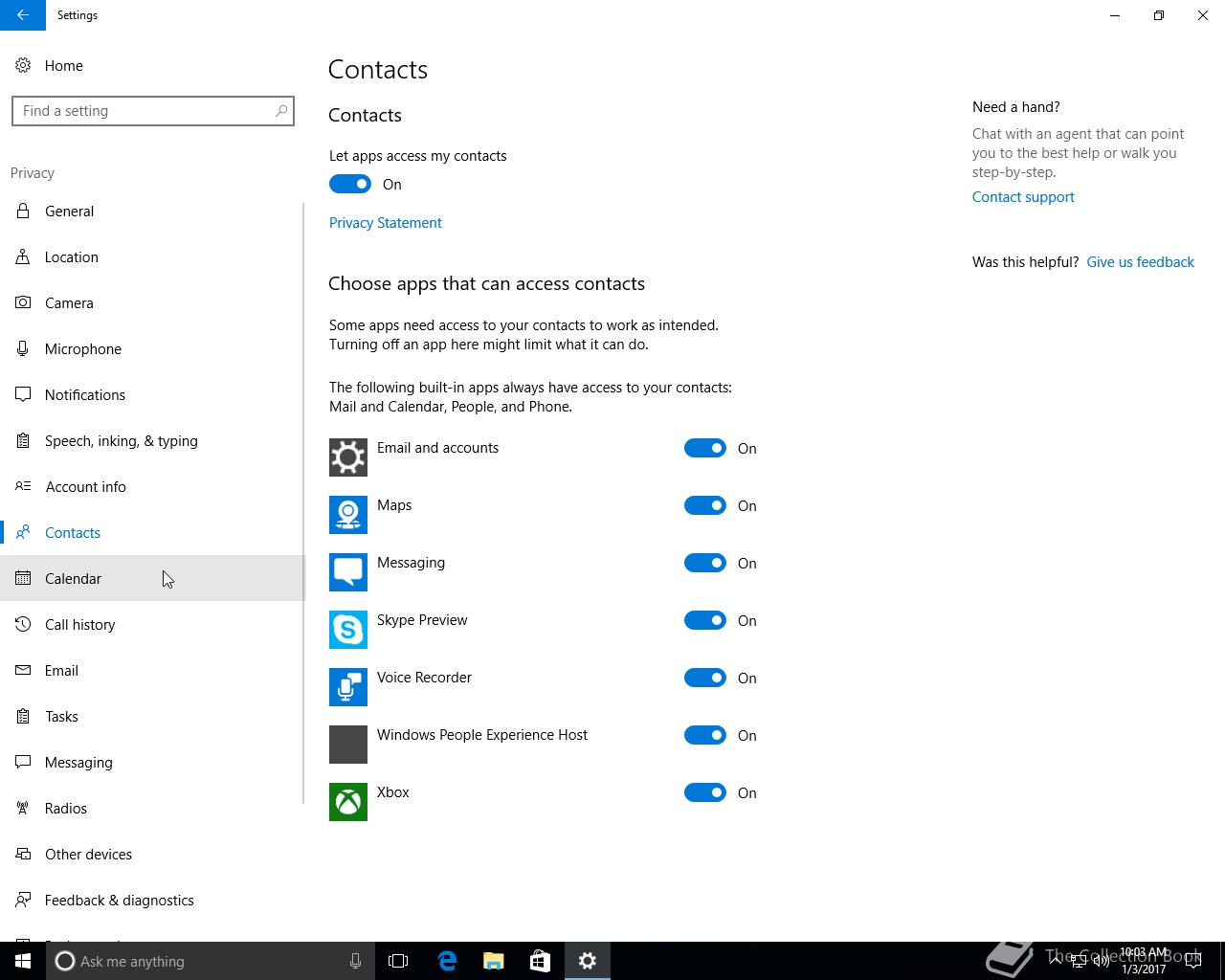This screenshot has width=1225, height=980.
Task: Click the Messaging app icon in the apps list
Action: 348,572
